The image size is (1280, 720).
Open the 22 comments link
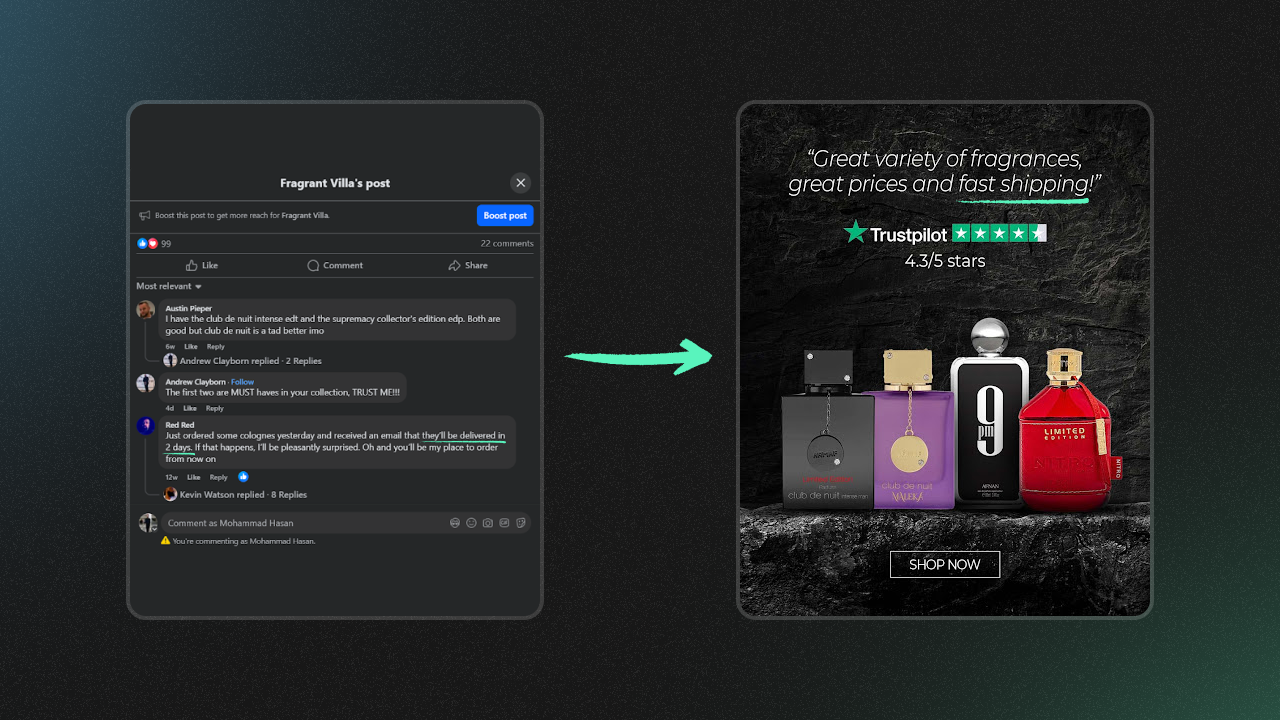tap(507, 243)
